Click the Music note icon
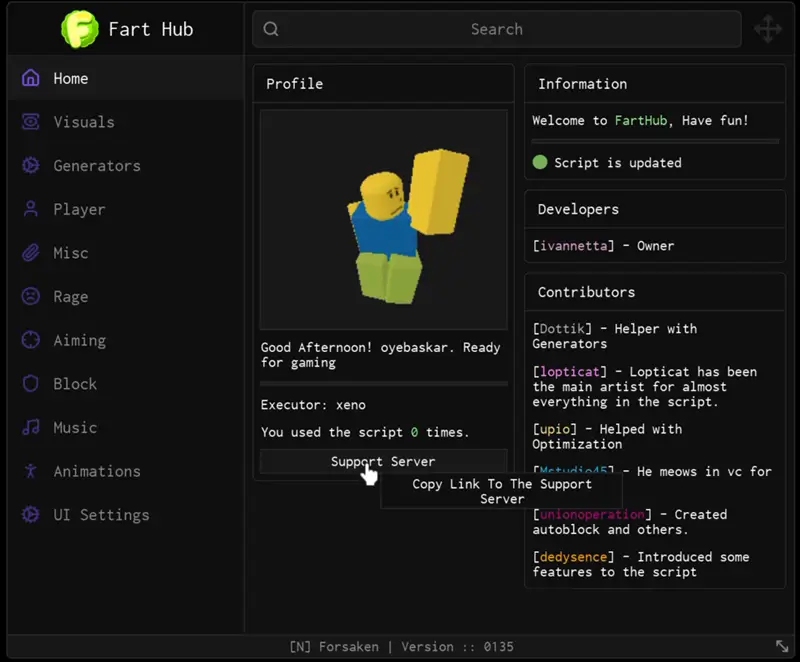 (31, 427)
